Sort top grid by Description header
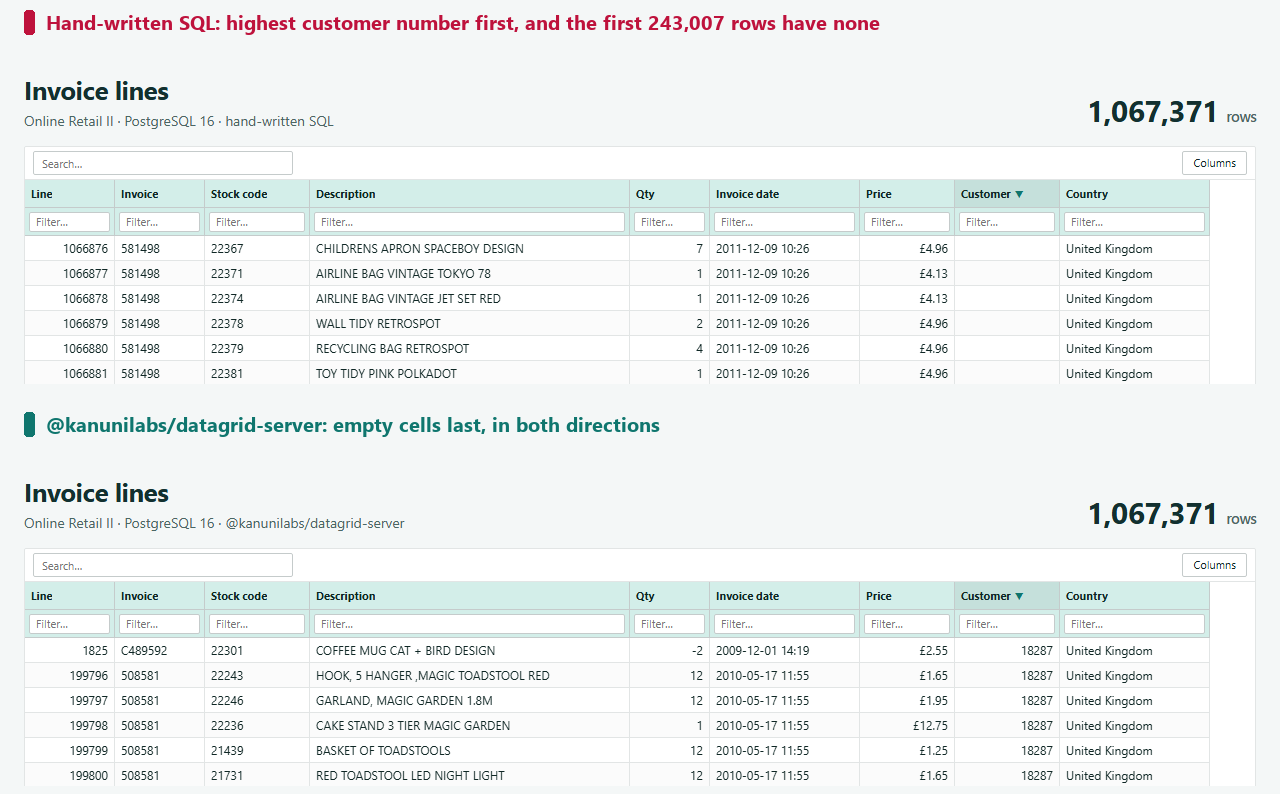Image resolution: width=1280 pixels, height=794 pixels. point(470,194)
